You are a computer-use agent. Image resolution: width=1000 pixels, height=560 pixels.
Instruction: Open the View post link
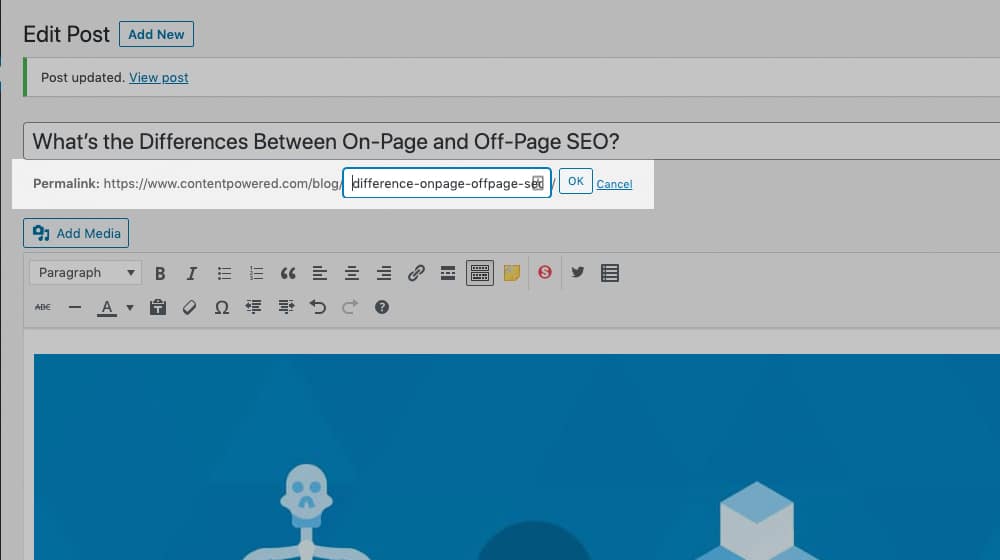pyautogui.click(x=159, y=77)
